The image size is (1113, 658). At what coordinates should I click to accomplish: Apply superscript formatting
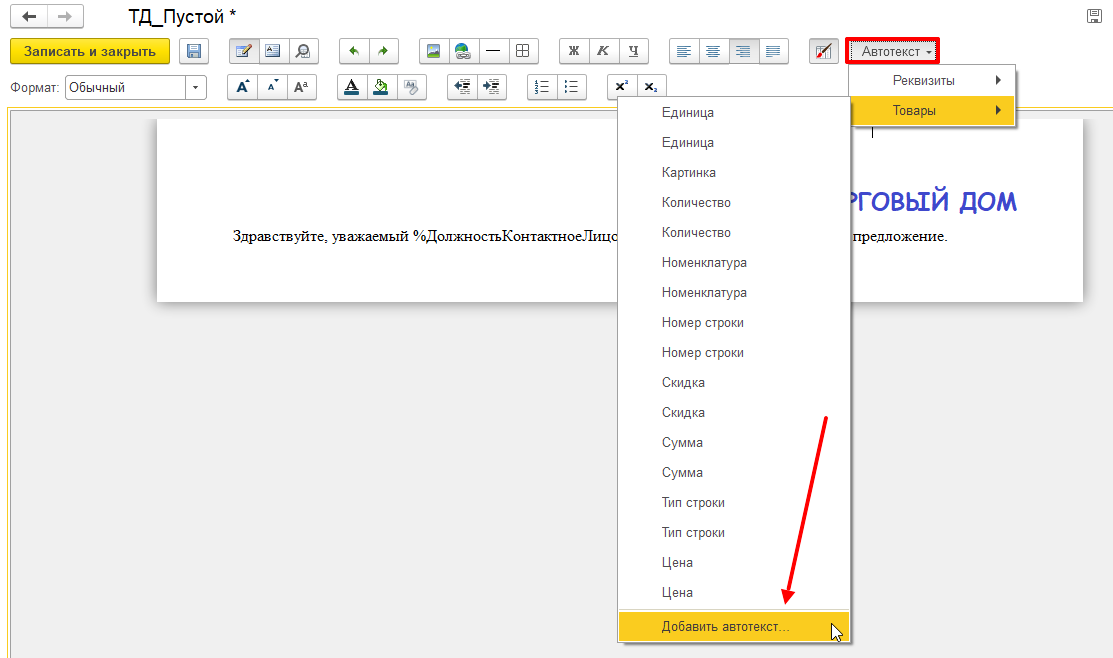point(622,87)
